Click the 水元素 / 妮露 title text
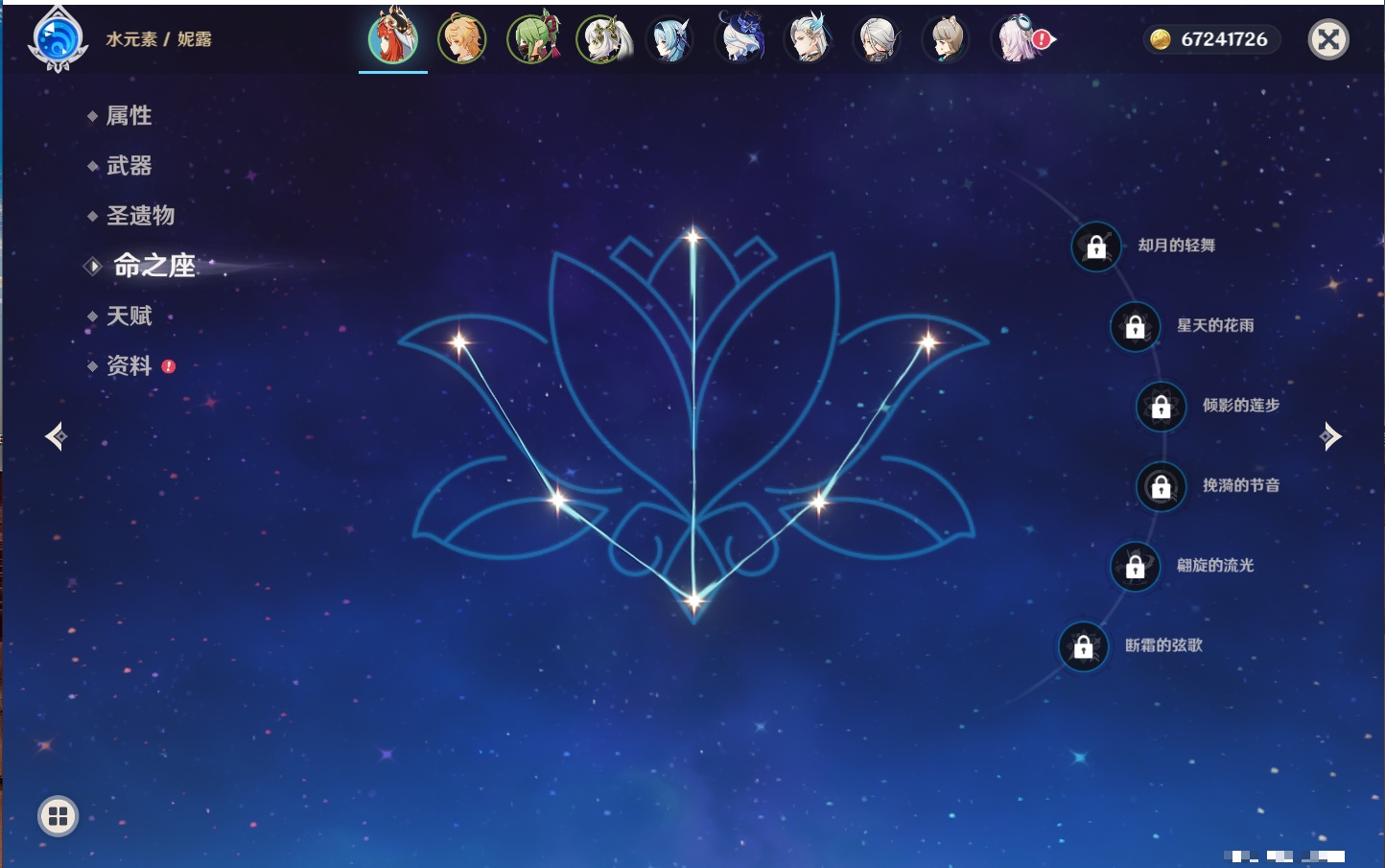Viewport: 1385px width, 868px height. [159, 39]
